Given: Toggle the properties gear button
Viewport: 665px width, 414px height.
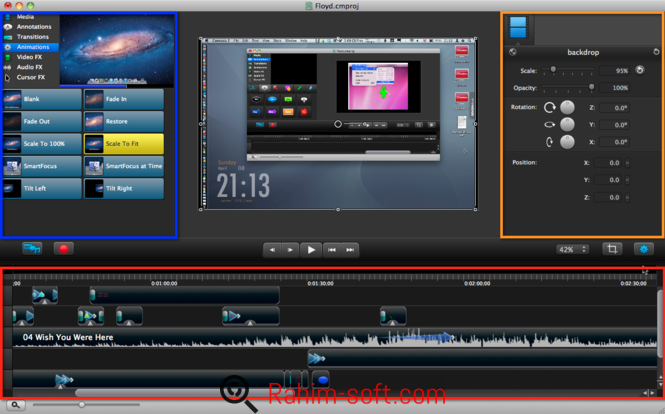Looking at the screenshot, I should pos(643,249).
